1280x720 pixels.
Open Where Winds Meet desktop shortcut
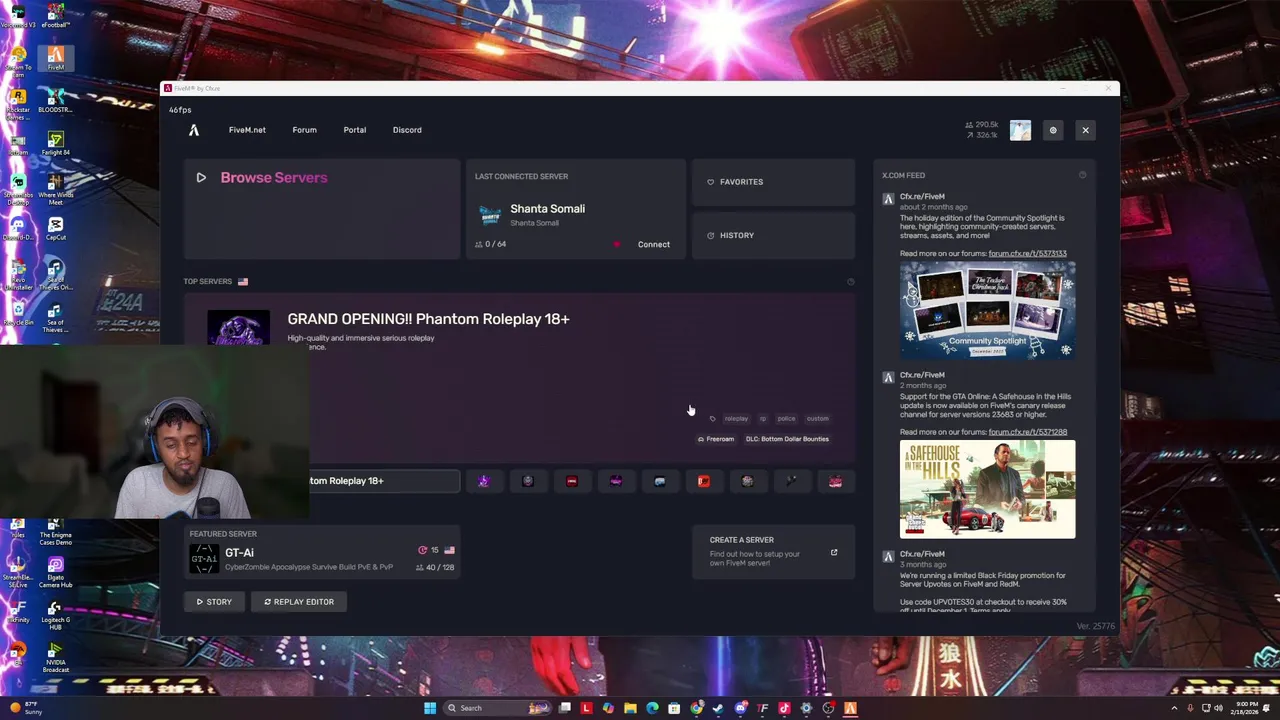click(x=56, y=187)
